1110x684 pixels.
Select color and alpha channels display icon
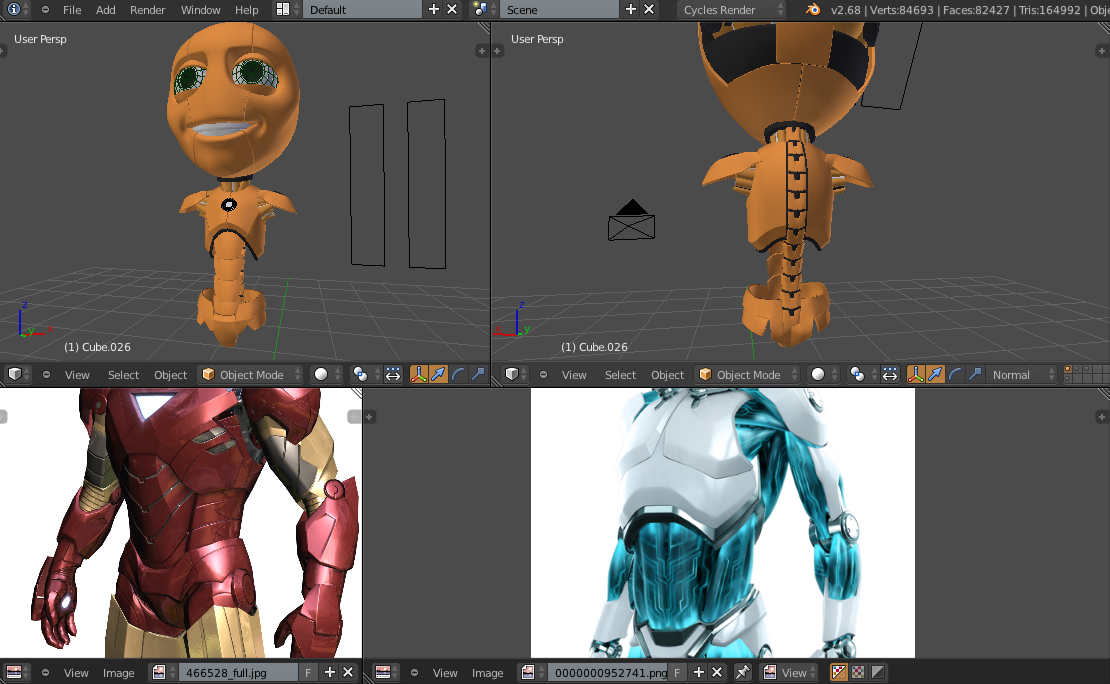838,673
